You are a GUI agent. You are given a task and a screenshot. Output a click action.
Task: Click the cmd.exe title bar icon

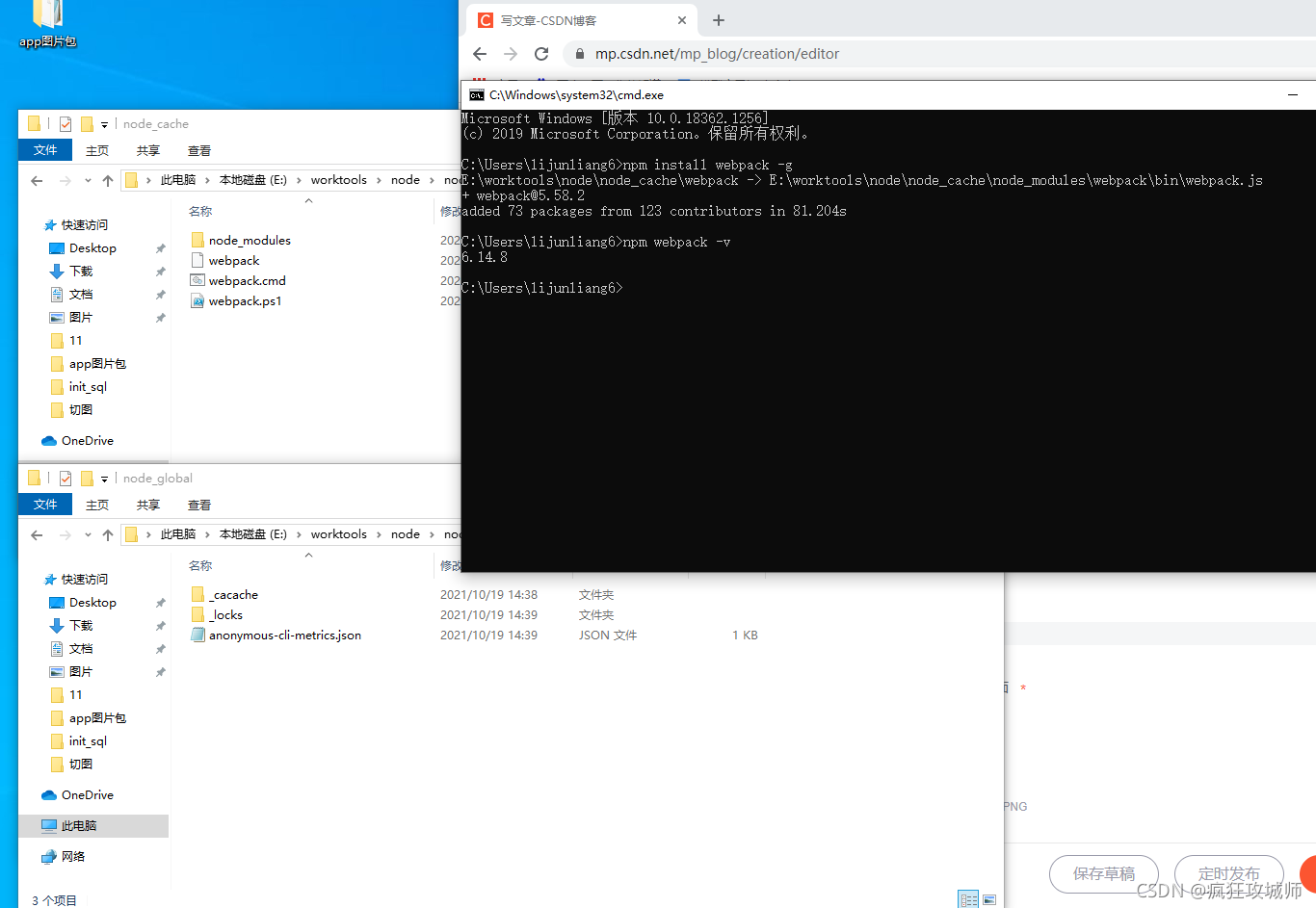(x=477, y=95)
